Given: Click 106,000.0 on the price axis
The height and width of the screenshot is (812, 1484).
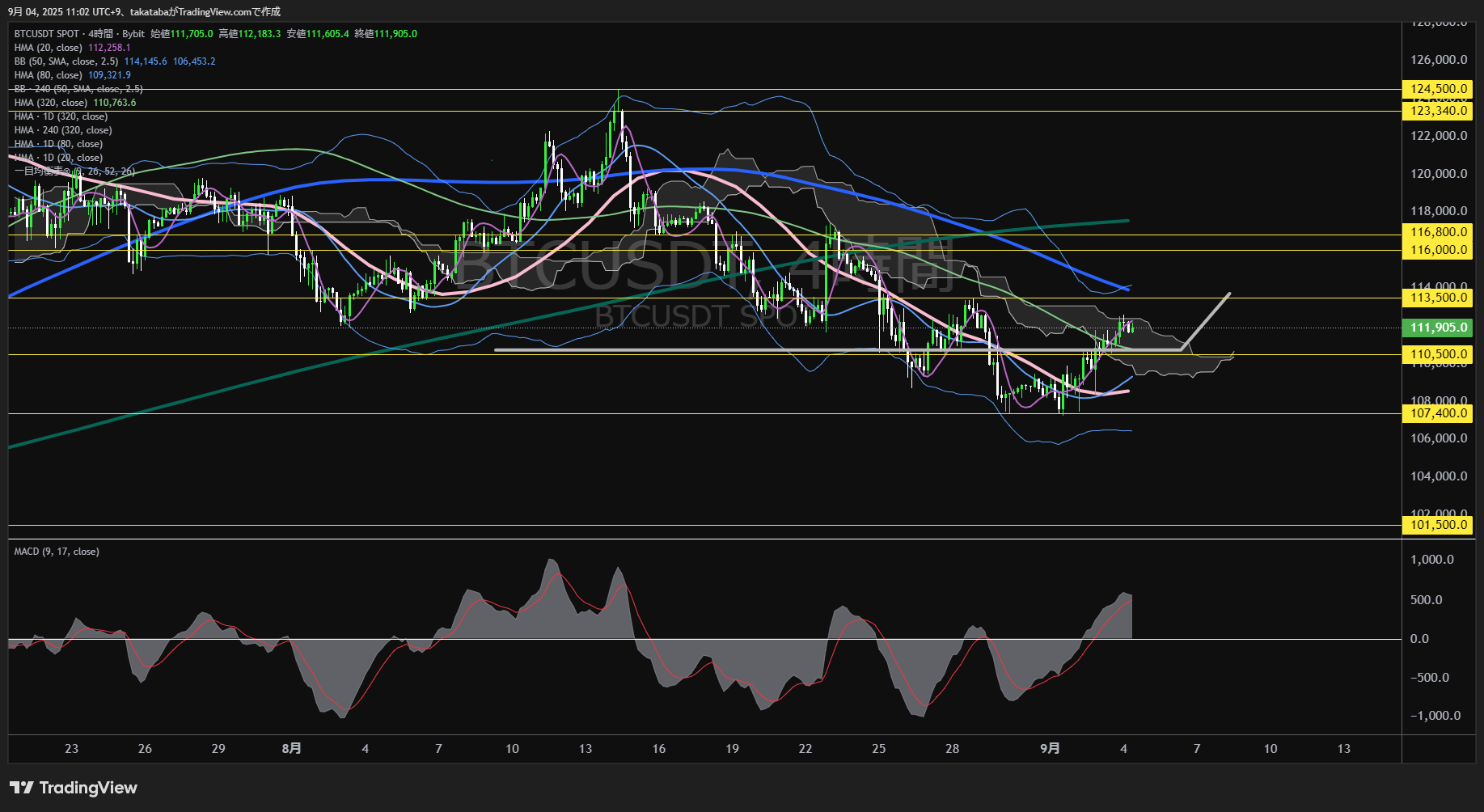Looking at the screenshot, I should tap(1439, 438).
